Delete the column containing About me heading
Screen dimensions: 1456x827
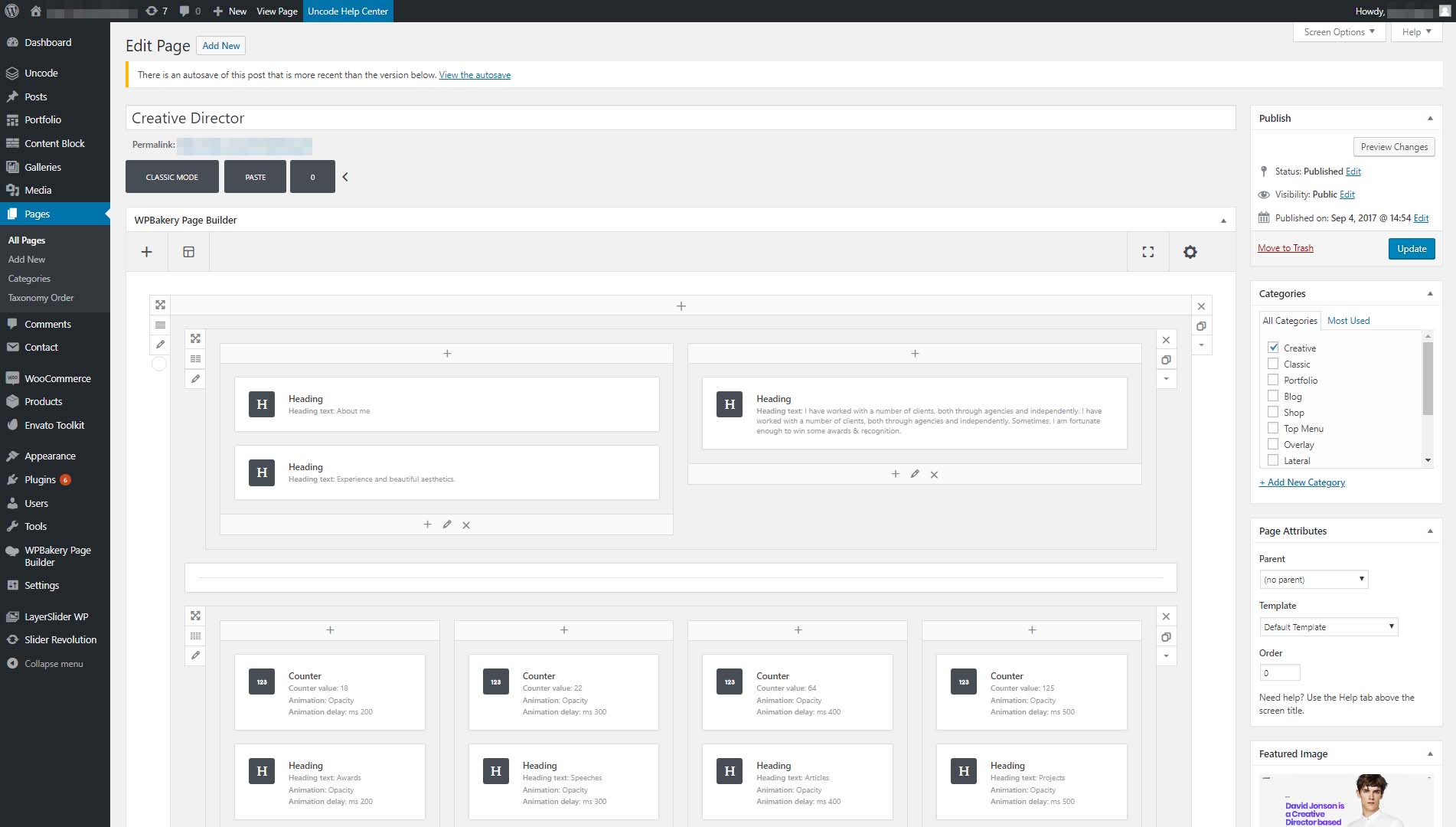(x=466, y=525)
